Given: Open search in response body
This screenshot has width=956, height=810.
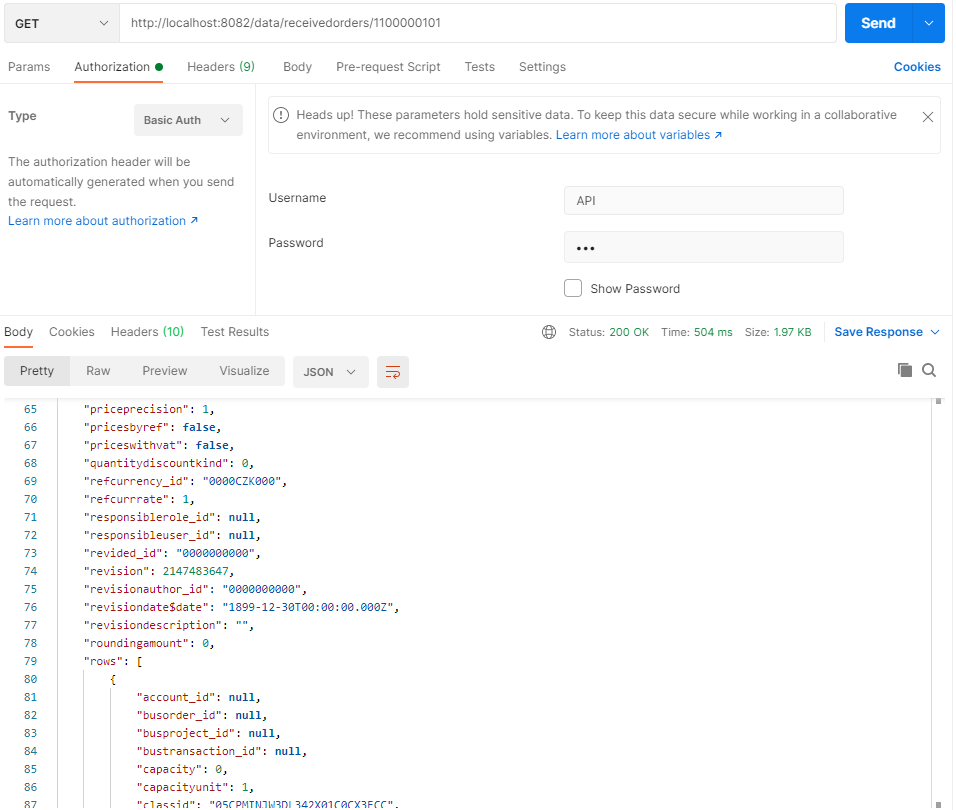Looking at the screenshot, I should [x=929, y=370].
